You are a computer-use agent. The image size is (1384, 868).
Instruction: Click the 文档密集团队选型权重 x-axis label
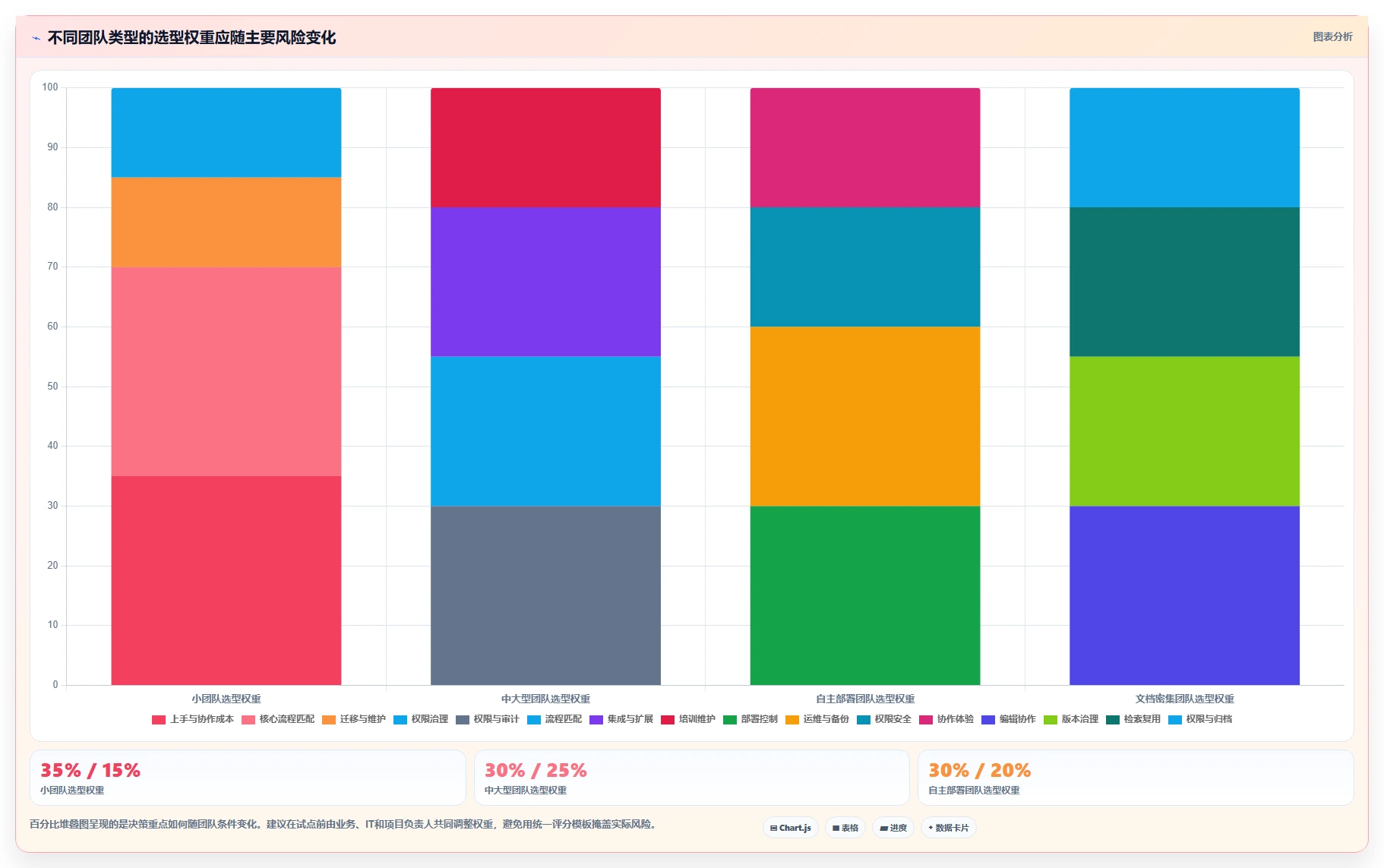coord(1184,699)
